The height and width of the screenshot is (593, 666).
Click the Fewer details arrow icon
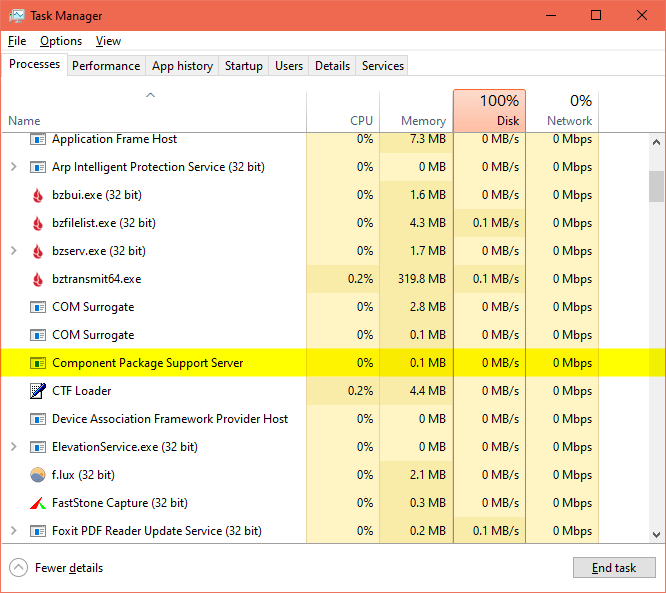click(x=18, y=568)
